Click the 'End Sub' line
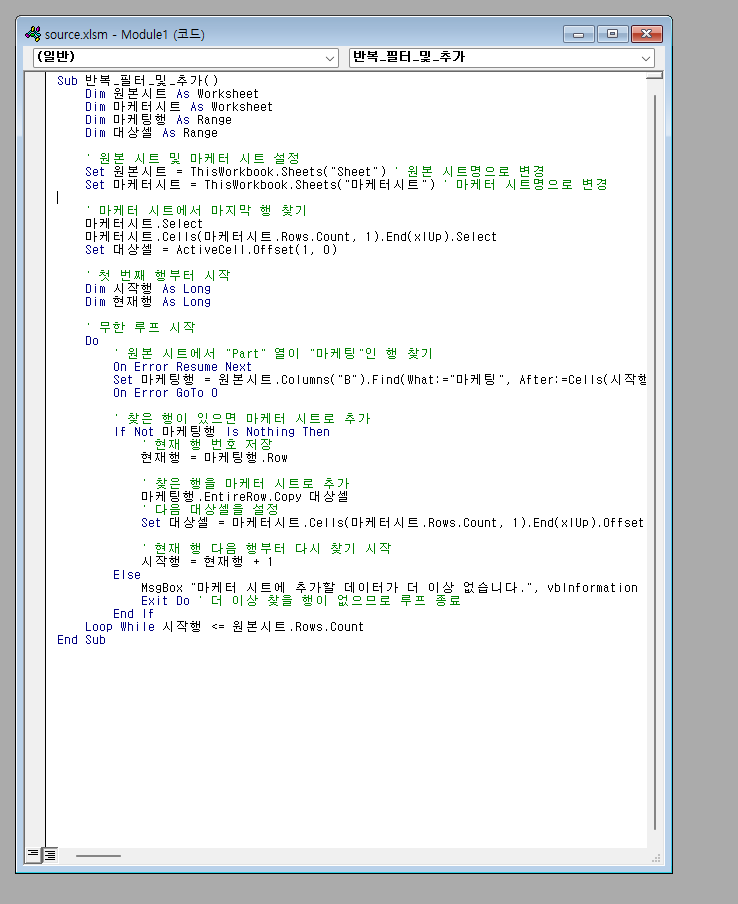This screenshot has height=904, width=738. [x=81, y=640]
